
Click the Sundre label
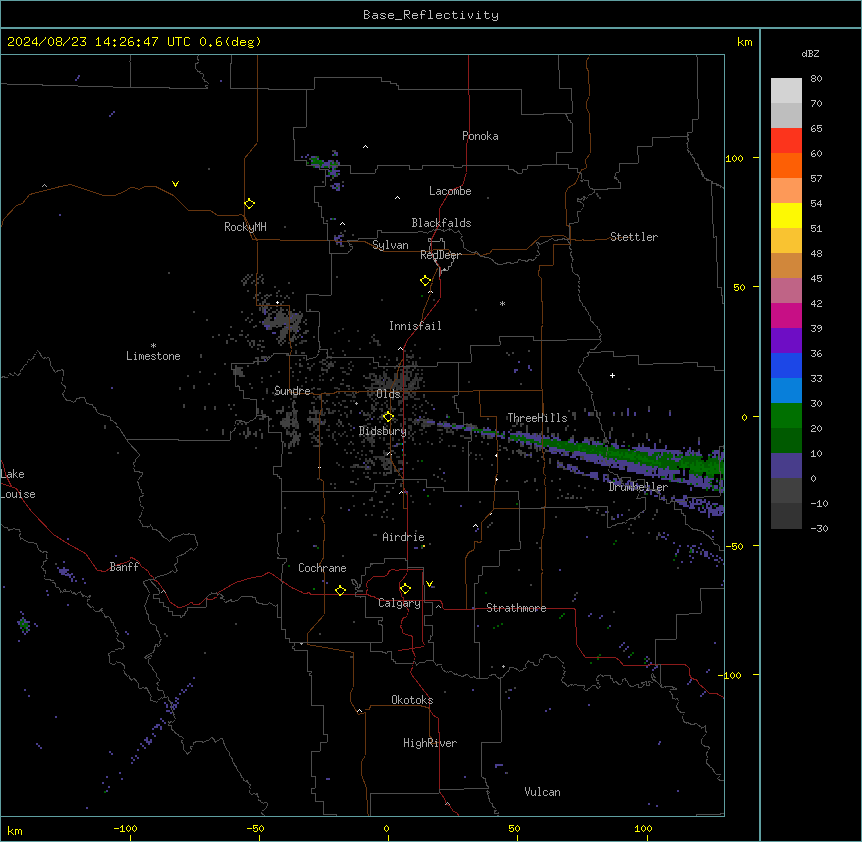(x=292, y=391)
